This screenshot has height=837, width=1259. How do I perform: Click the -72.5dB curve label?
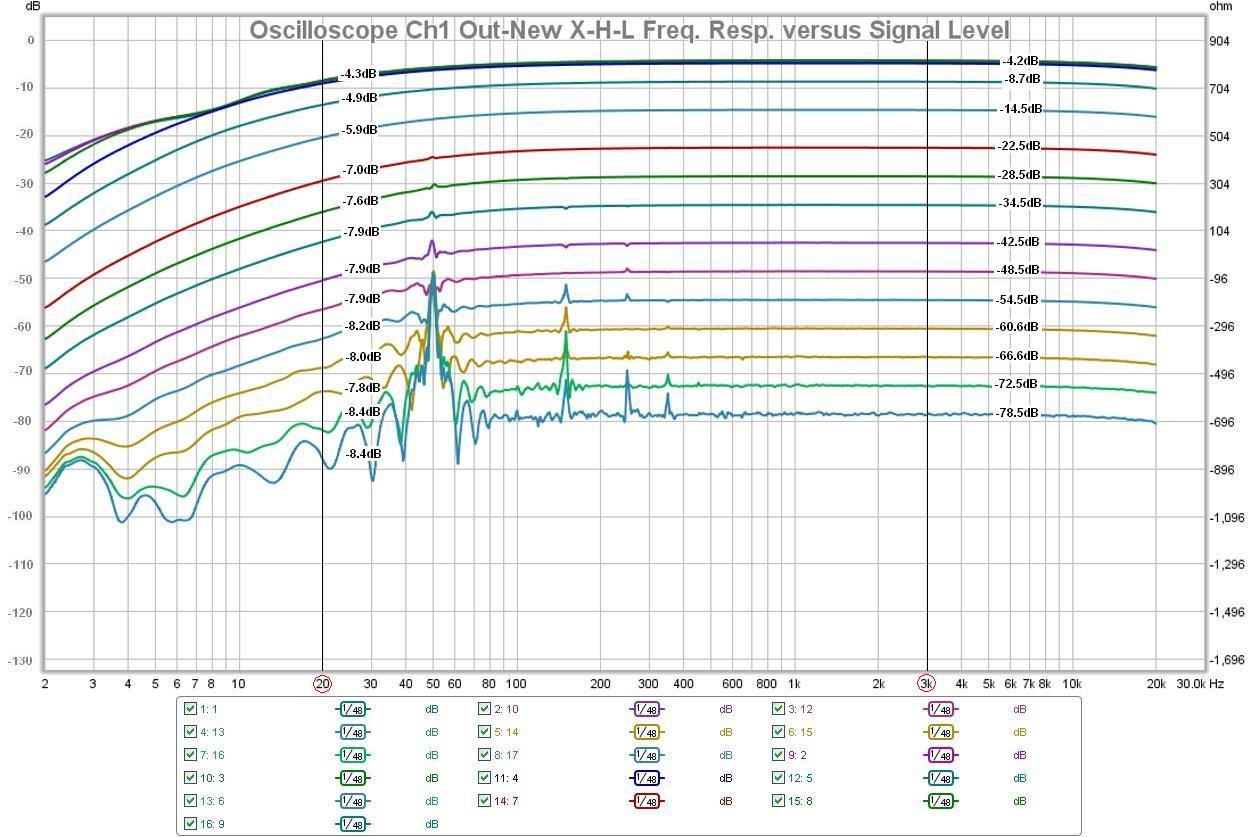1017,384
